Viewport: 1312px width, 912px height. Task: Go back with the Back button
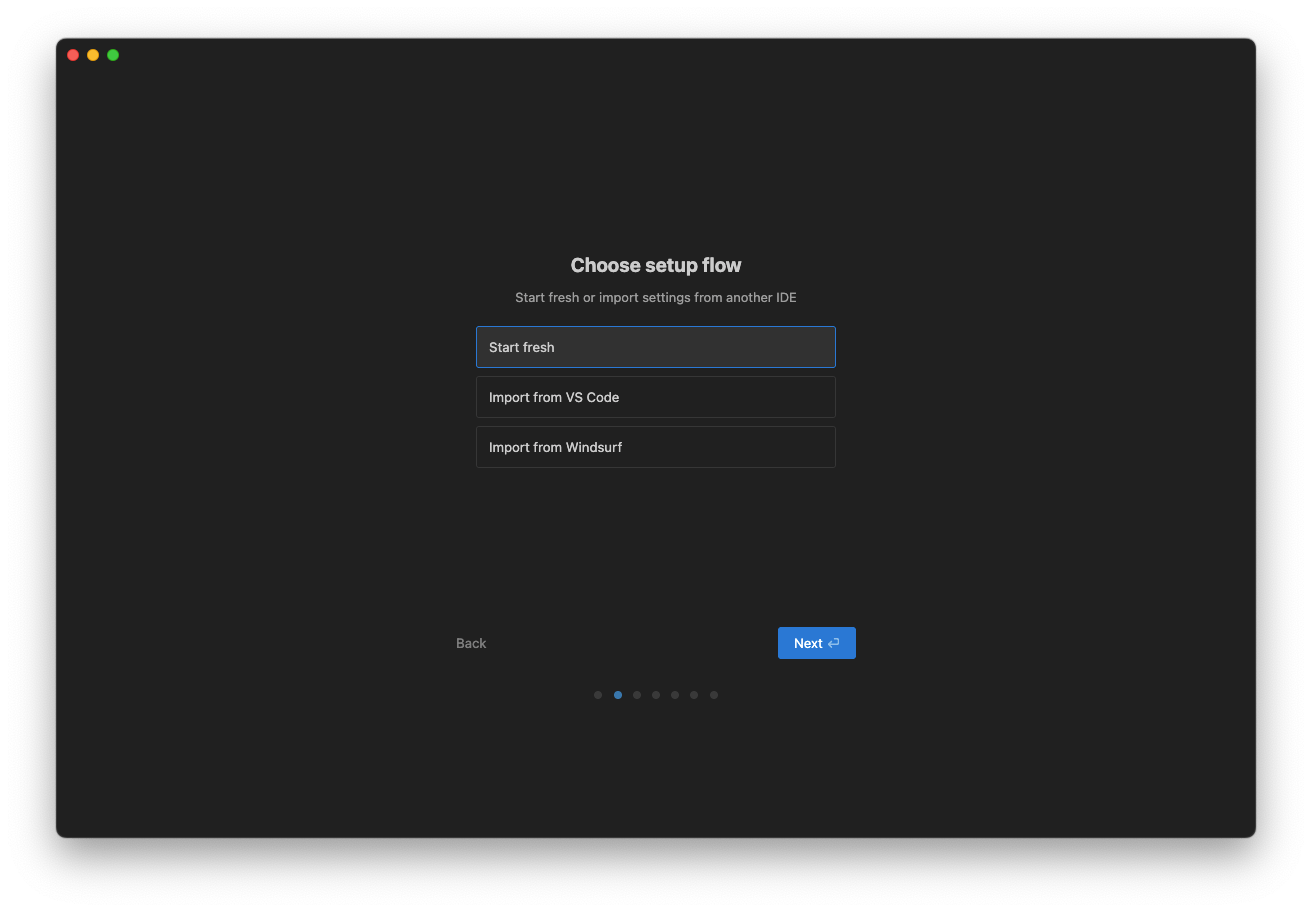pos(471,643)
